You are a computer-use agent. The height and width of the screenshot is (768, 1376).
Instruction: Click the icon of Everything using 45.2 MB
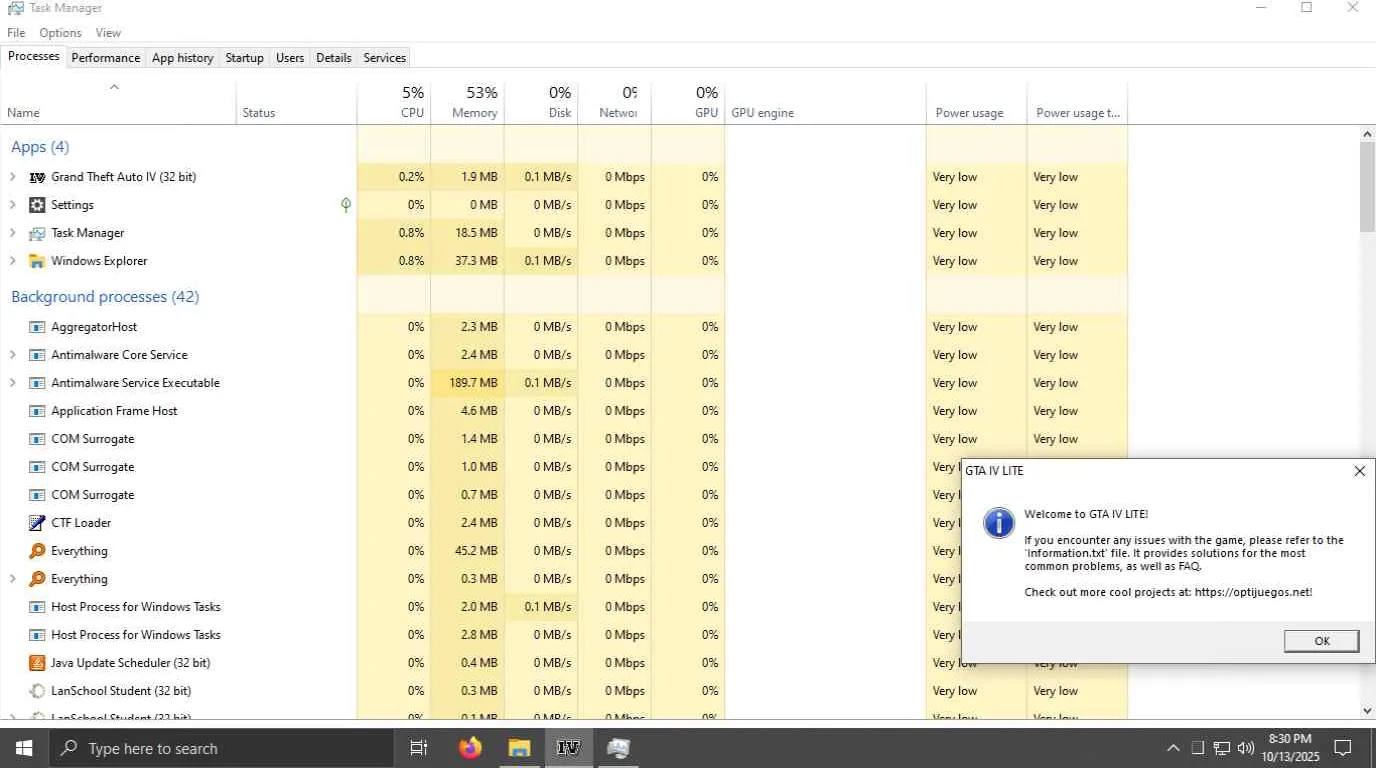[x=37, y=551]
